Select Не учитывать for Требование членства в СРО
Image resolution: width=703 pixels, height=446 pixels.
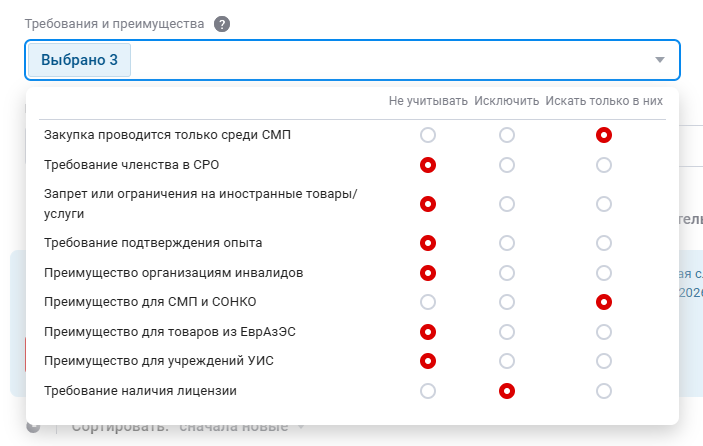coord(428,165)
